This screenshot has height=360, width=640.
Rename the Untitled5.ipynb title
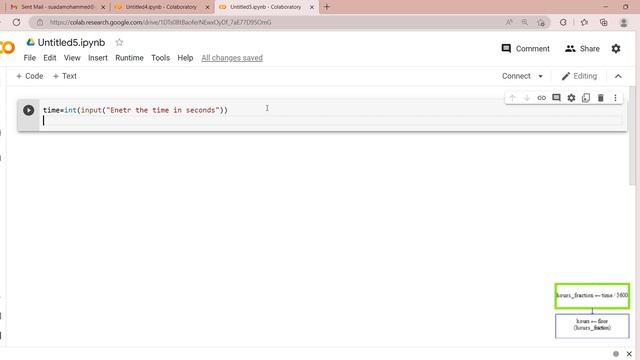click(x=71, y=42)
